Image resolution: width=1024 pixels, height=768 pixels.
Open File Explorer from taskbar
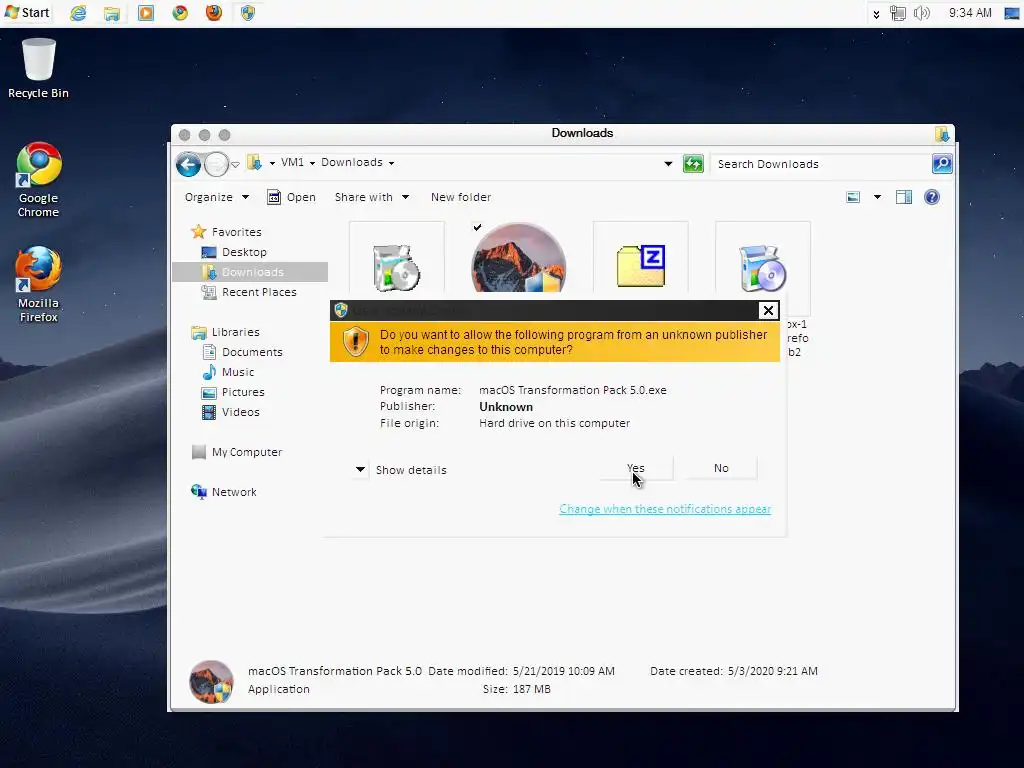[112, 12]
